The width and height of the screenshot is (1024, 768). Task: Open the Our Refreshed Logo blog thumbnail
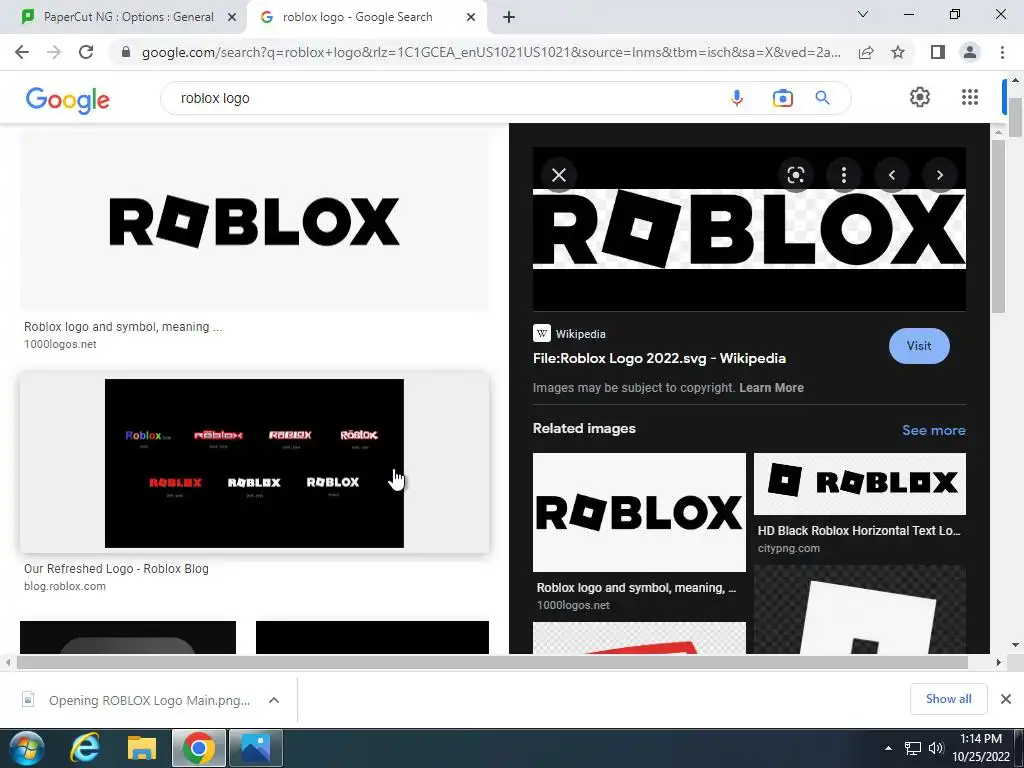[x=255, y=463]
